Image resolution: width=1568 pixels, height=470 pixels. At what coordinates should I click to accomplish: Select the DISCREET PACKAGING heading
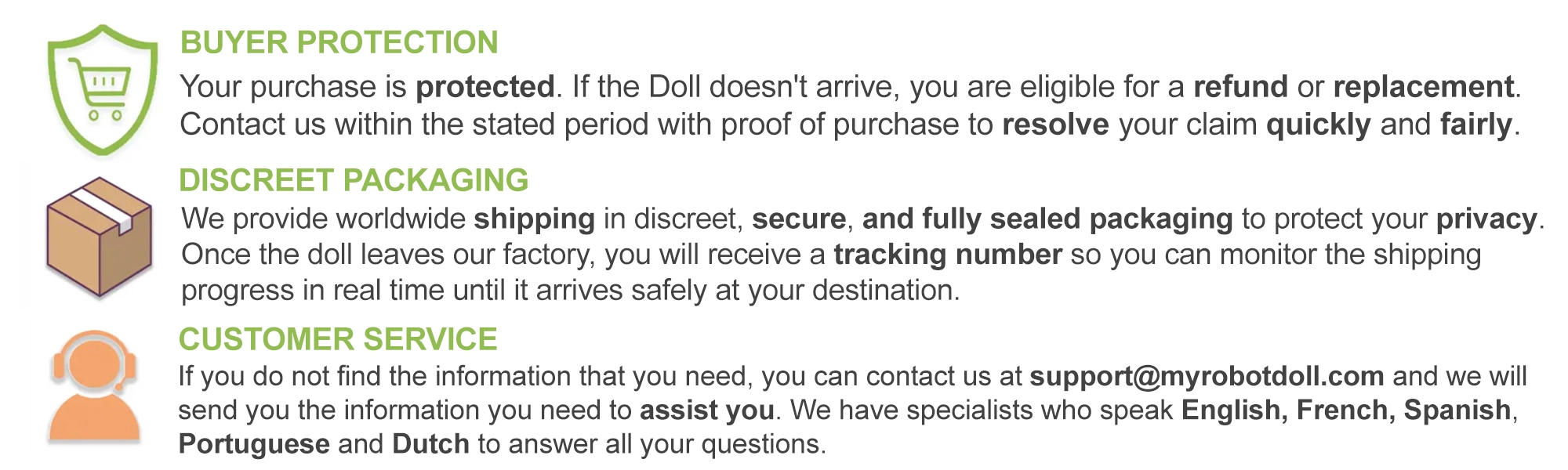(353, 180)
